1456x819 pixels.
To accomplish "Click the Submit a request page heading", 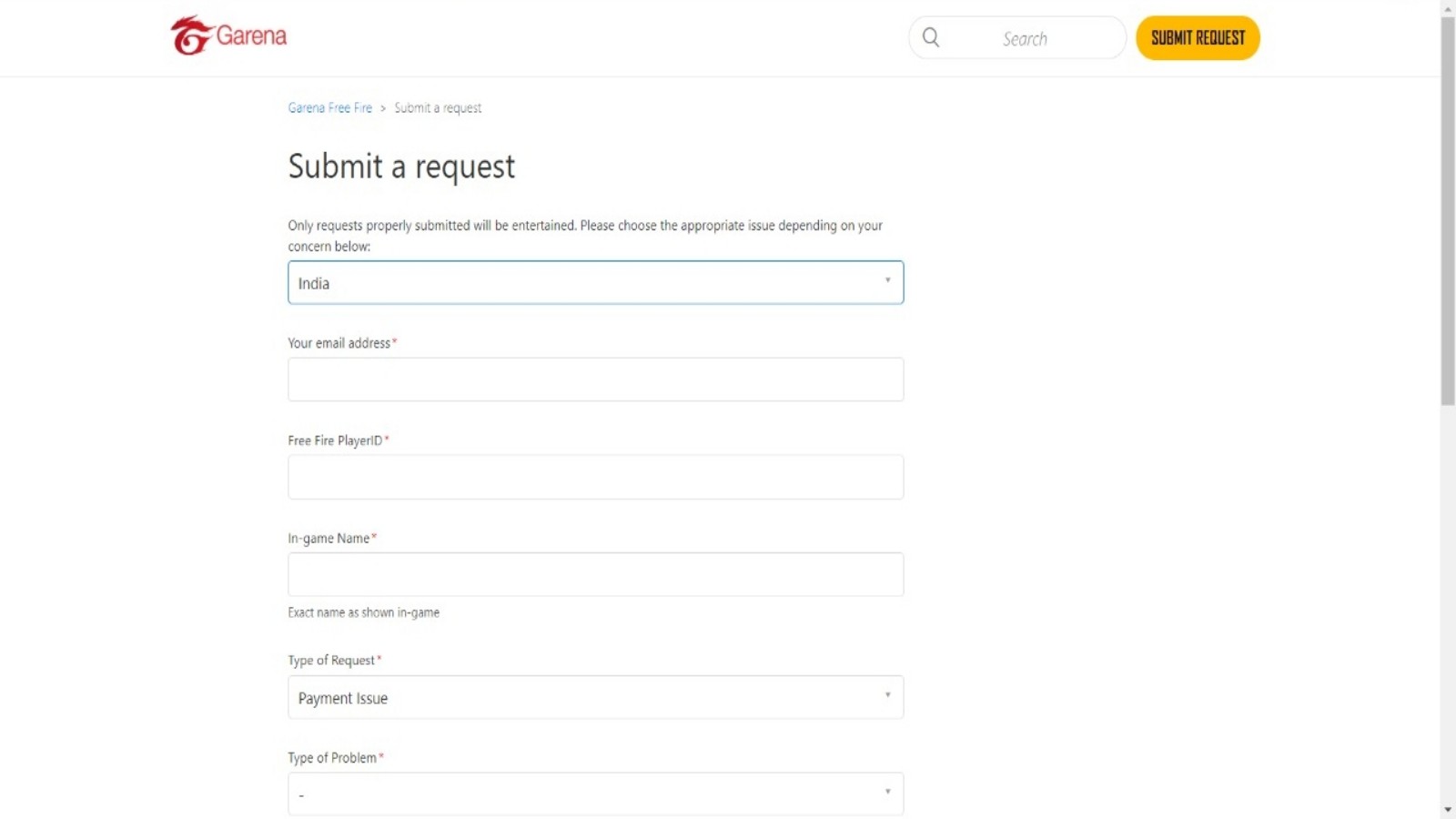I will click(401, 167).
